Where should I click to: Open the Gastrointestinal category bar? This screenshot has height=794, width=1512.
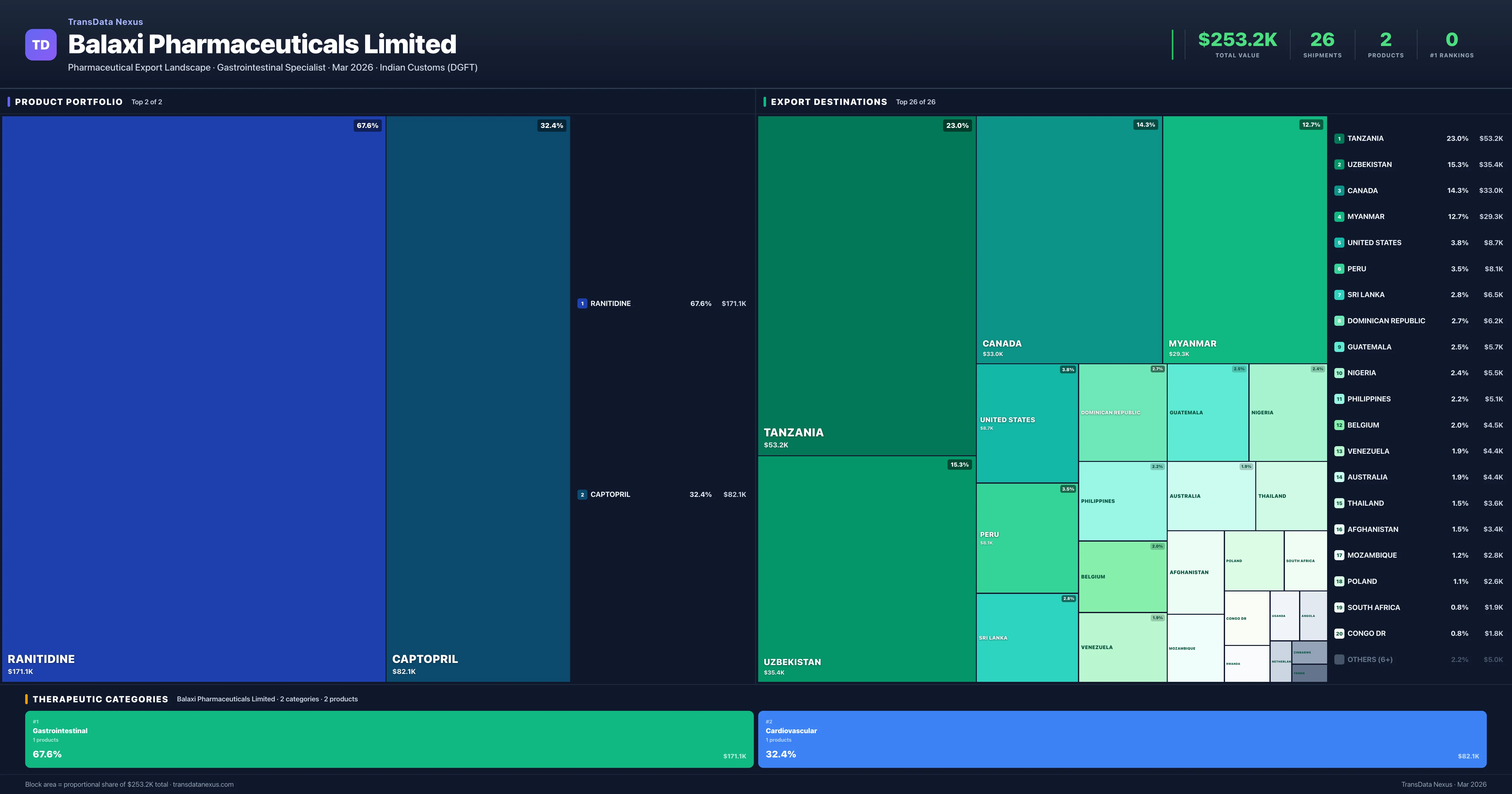pyautogui.click(x=389, y=739)
